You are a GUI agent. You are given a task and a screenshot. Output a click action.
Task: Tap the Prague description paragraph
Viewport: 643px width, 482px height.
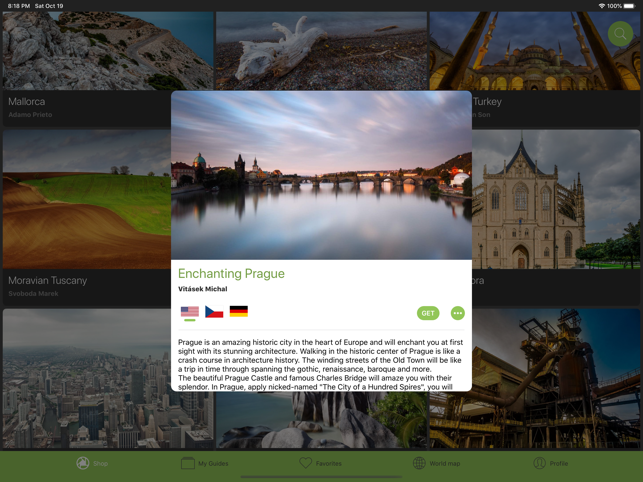321,364
